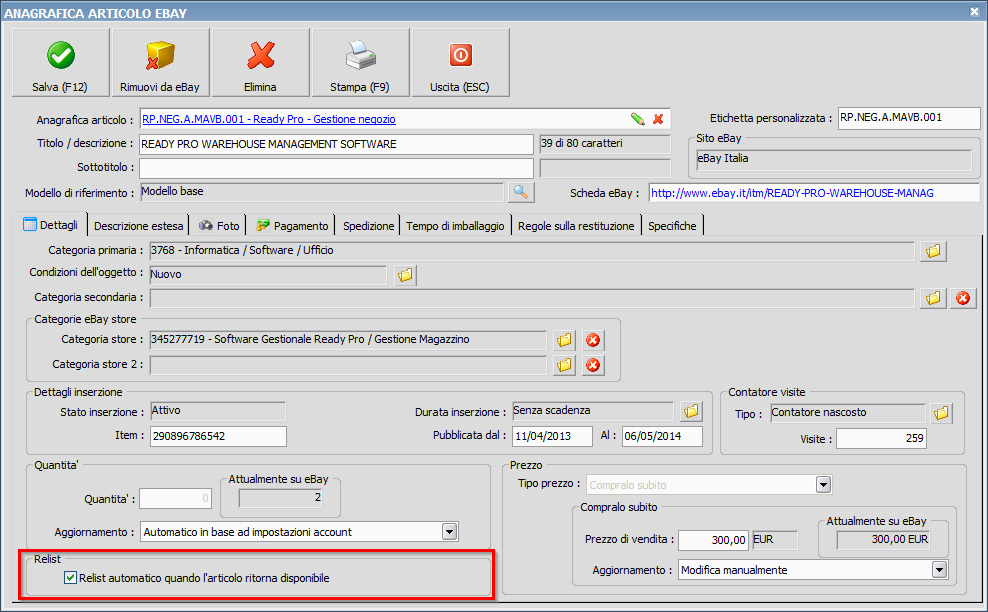Expand Prezzo Aggiornamento 'Modifica manualmente' dropdown
988x612 pixels.
coord(939,570)
